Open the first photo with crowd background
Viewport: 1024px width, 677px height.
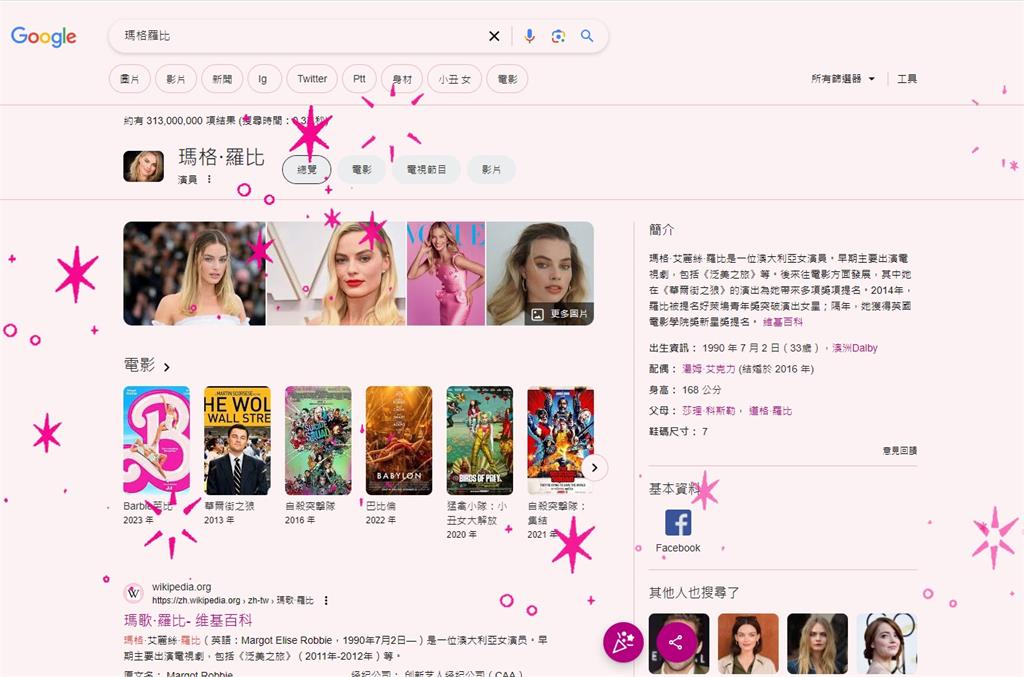coord(195,274)
